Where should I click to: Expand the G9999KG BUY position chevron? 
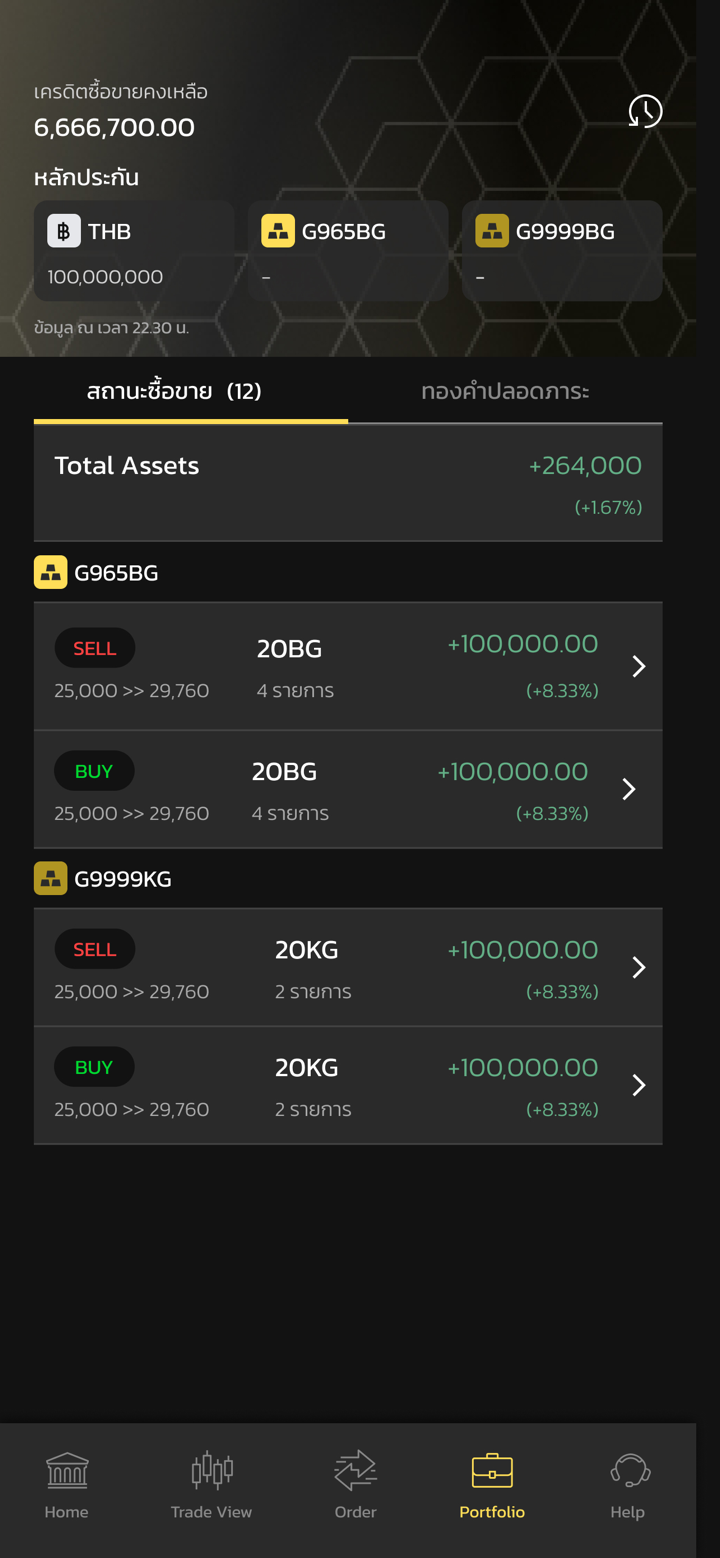tap(639, 1085)
